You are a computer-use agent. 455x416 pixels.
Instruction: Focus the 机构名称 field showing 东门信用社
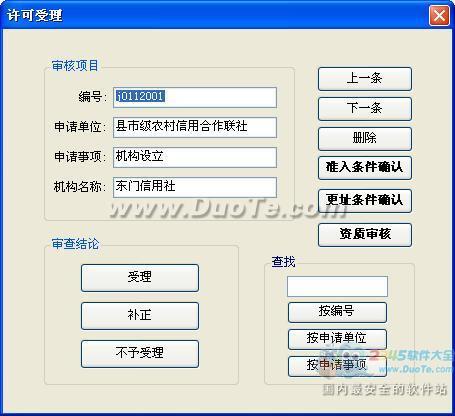click(195, 187)
